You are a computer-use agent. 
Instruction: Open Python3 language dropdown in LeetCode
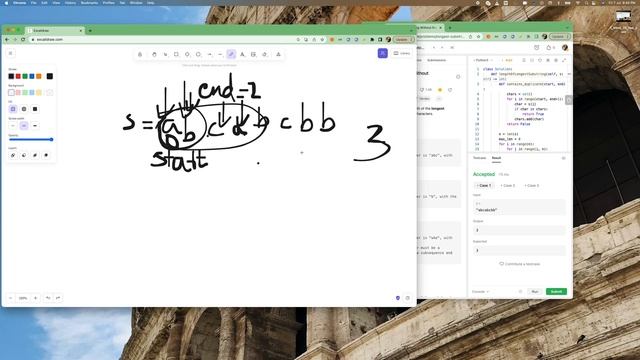pos(483,60)
